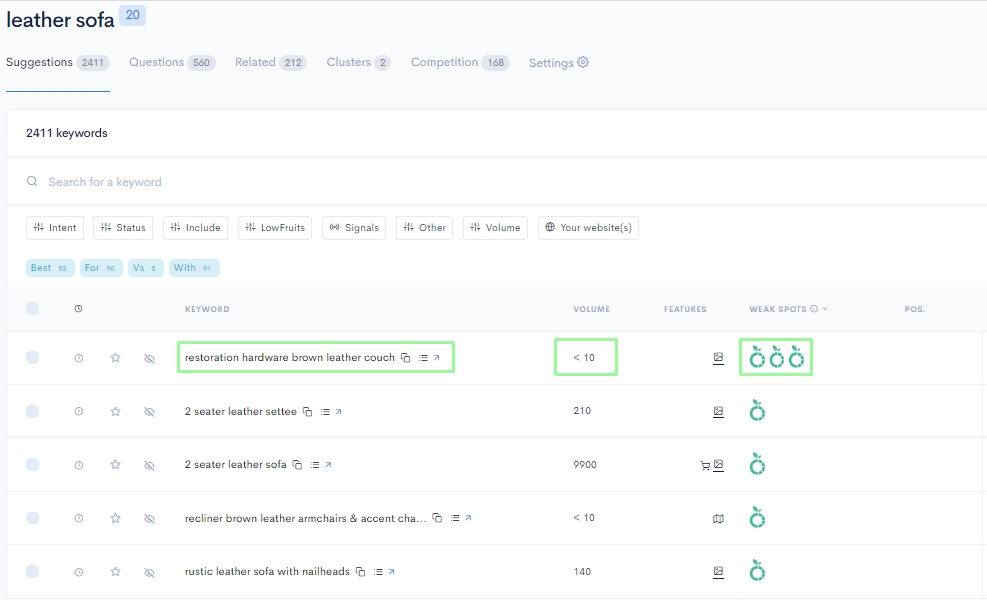The width and height of the screenshot is (987, 600).
Task: Click the weak spots fruit icon for '2 seater leather settee'
Action: pyautogui.click(x=757, y=410)
